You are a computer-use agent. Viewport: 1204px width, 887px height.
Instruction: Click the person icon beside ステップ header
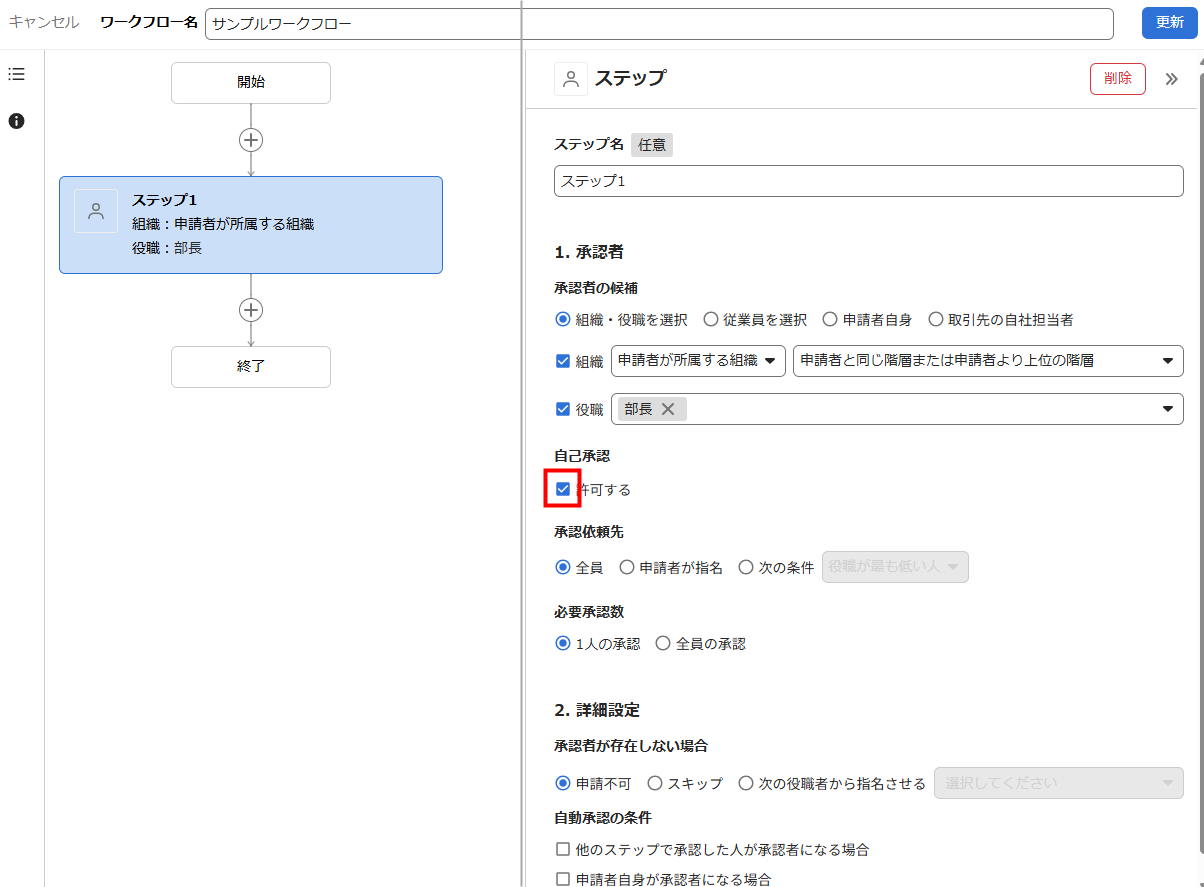coord(571,79)
